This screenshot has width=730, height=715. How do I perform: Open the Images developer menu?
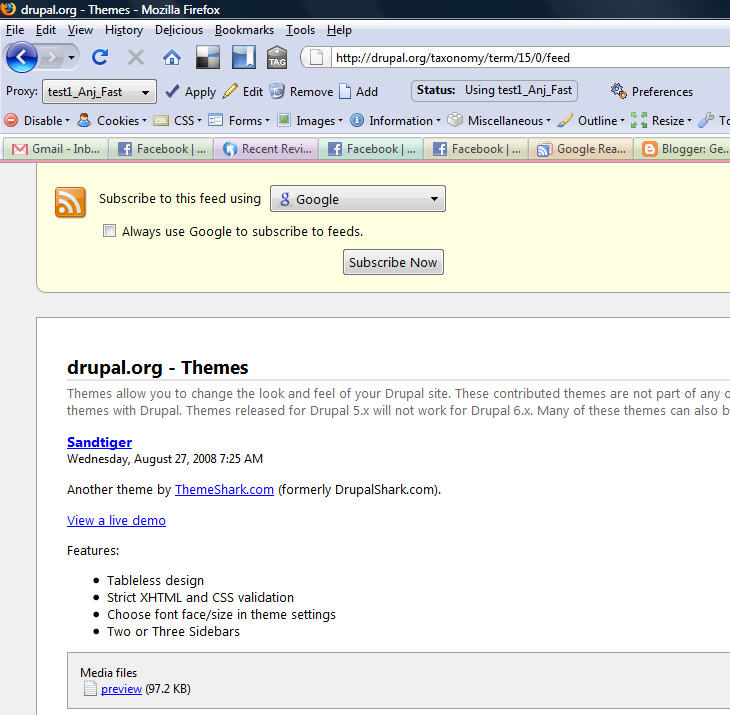[x=310, y=121]
